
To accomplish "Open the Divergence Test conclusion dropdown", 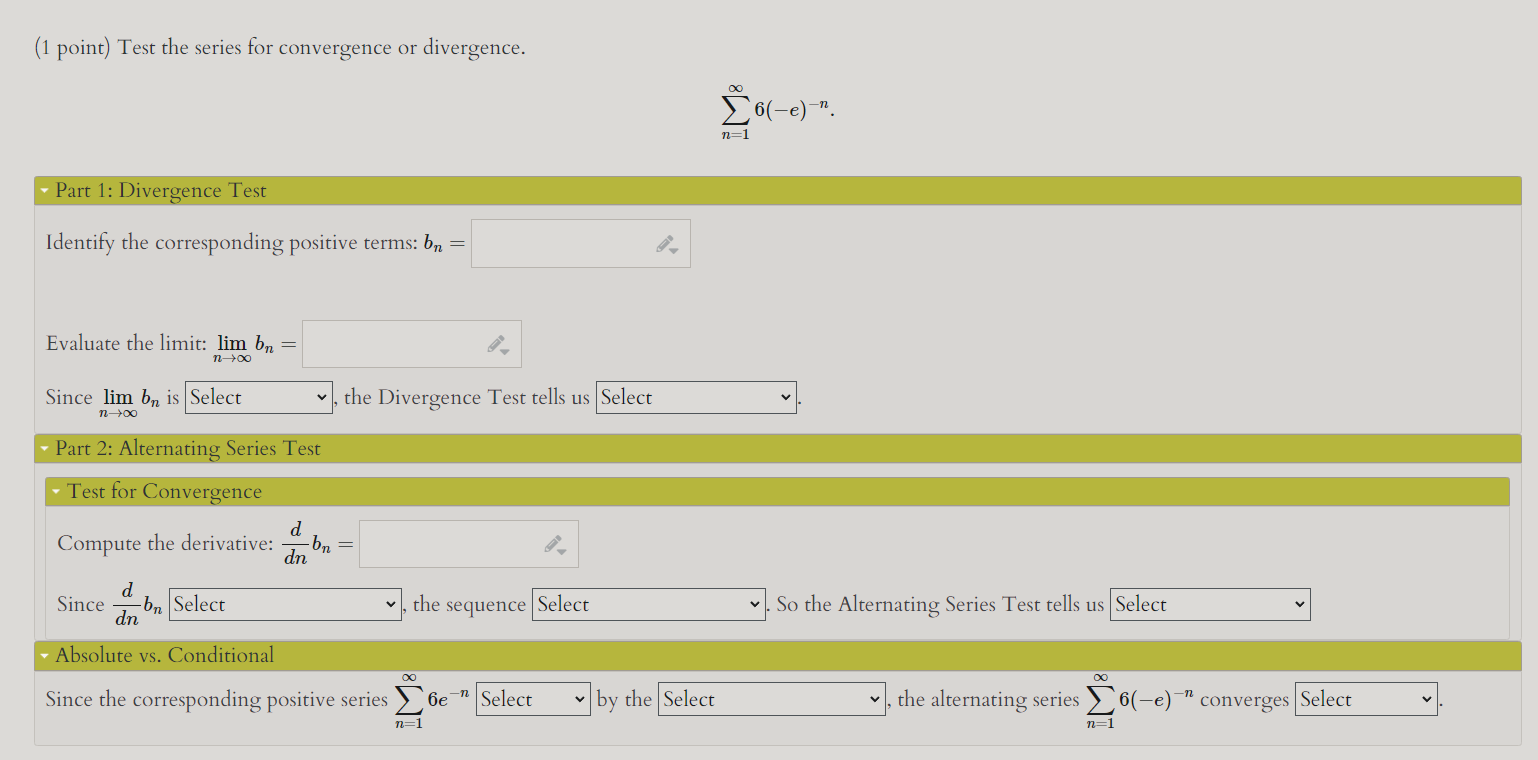I will pyautogui.click(x=696, y=397).
